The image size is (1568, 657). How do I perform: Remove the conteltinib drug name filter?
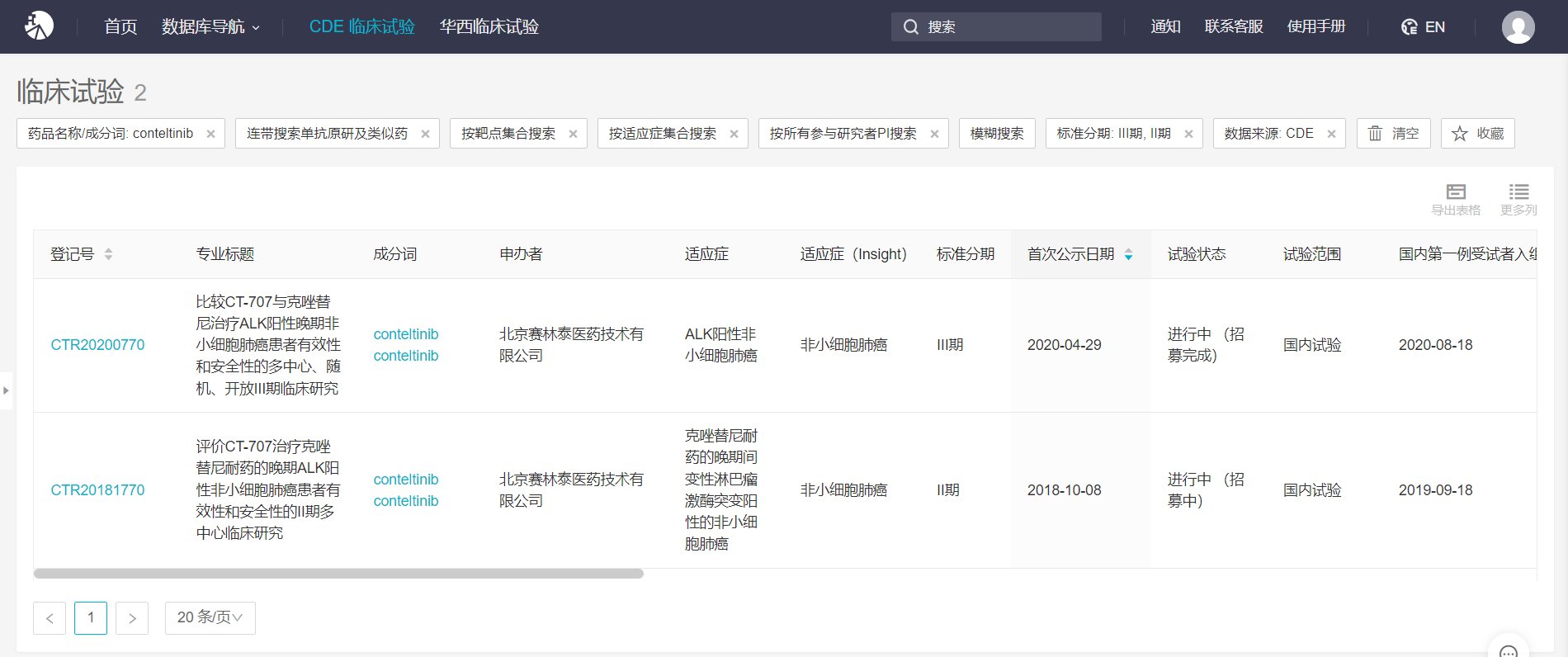pos(210,135)
